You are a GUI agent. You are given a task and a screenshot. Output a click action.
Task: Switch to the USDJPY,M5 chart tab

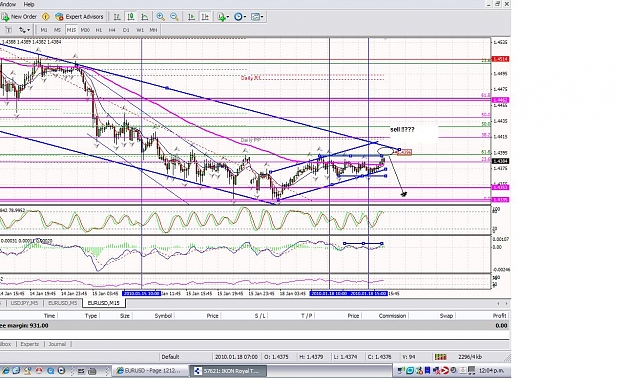(24, 303)
